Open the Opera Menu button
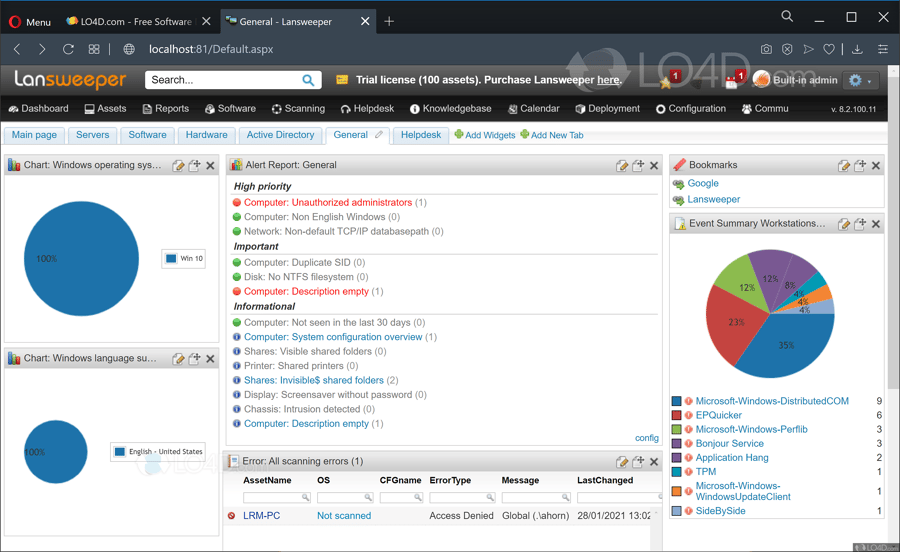900x552 pixels. click(30, 22)
